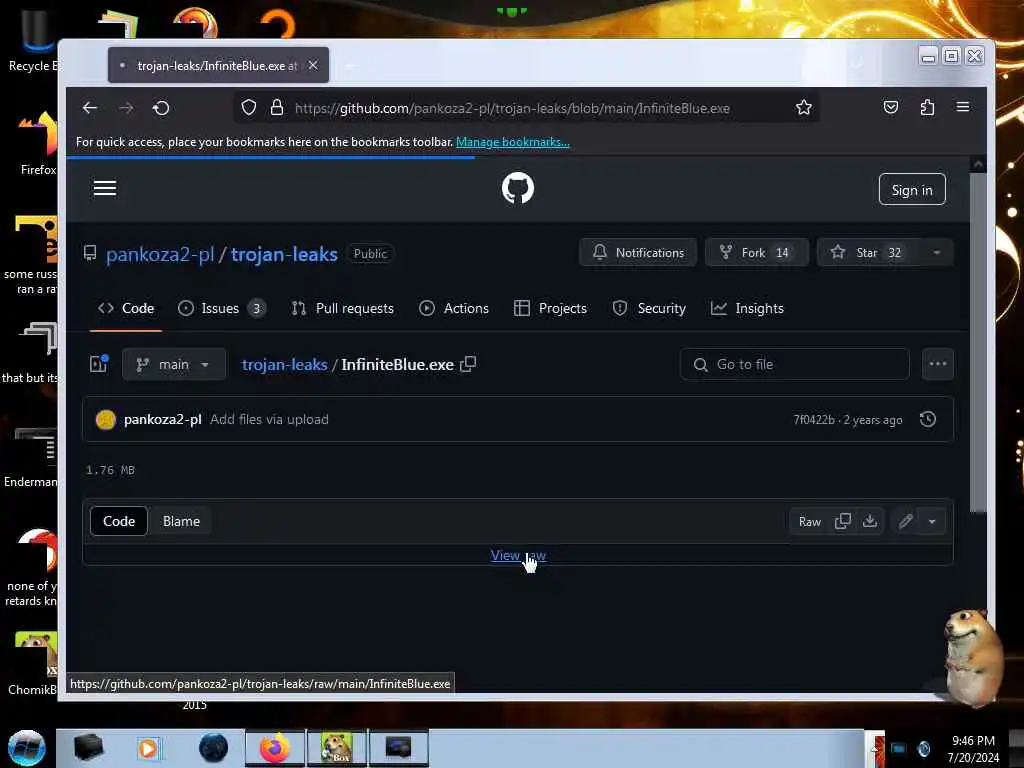Expand the edit options dropdown arrow
Viewport: 1024px width, 768px height.
tap(933, 521)
